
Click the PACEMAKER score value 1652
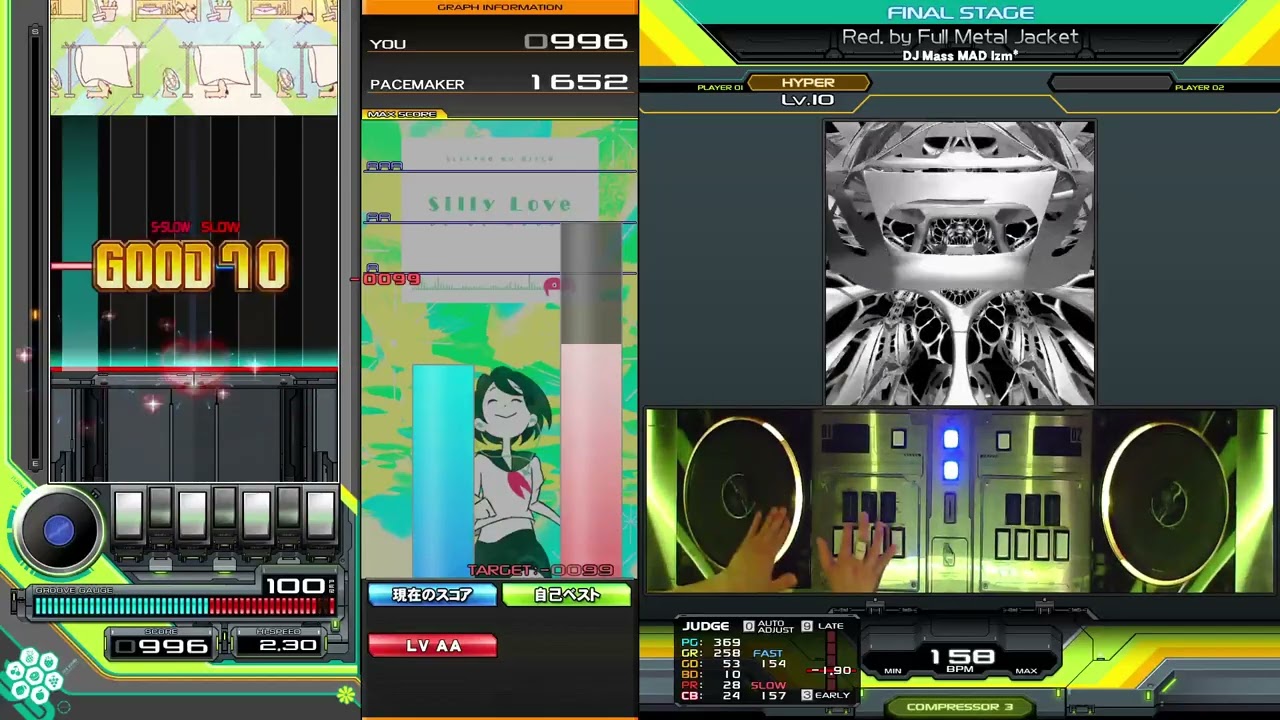click(579, 83)
